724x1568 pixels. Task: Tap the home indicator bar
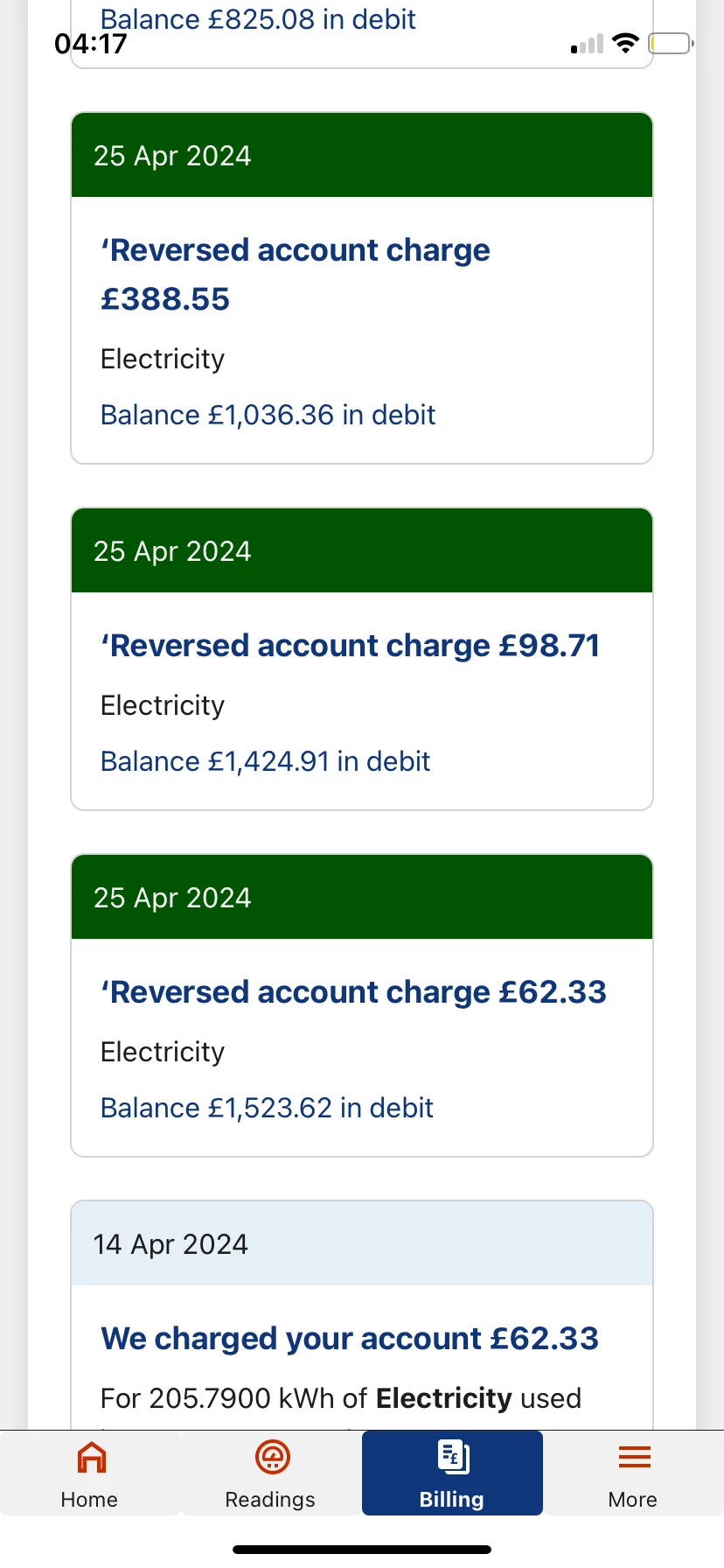(x=362, y=1550)
